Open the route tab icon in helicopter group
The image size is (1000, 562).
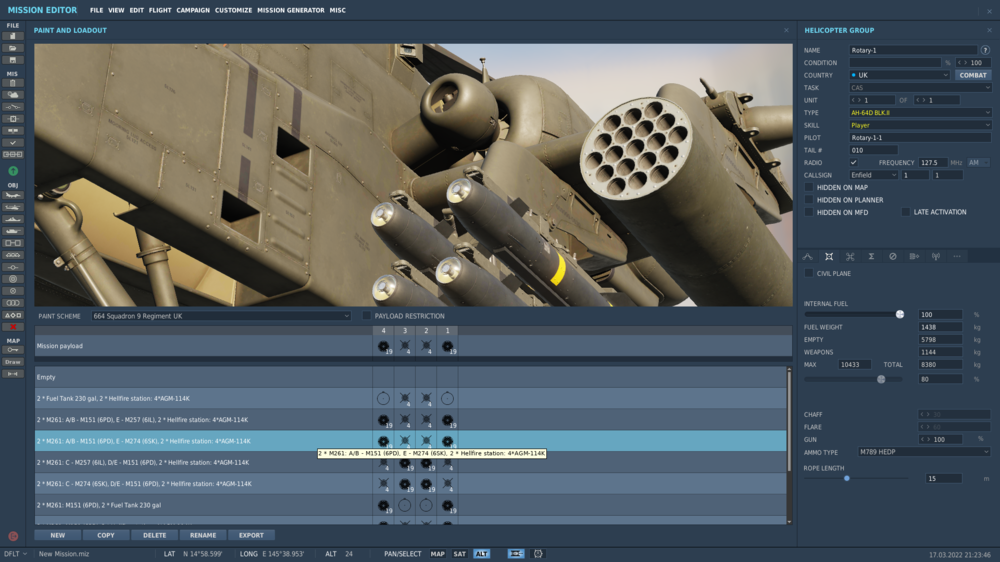807,256
